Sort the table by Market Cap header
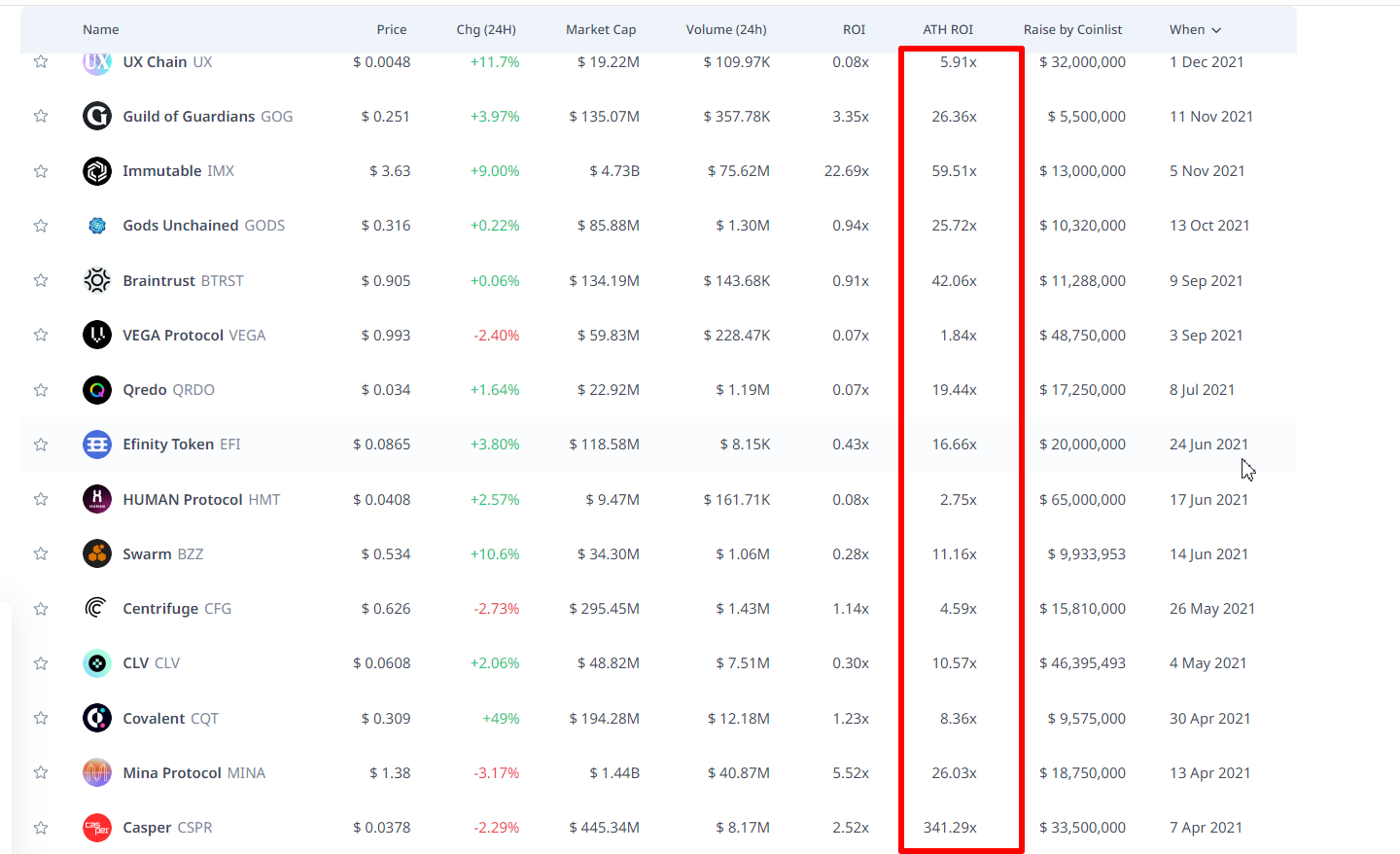The image size is (1400, 854). click(601, 30)
